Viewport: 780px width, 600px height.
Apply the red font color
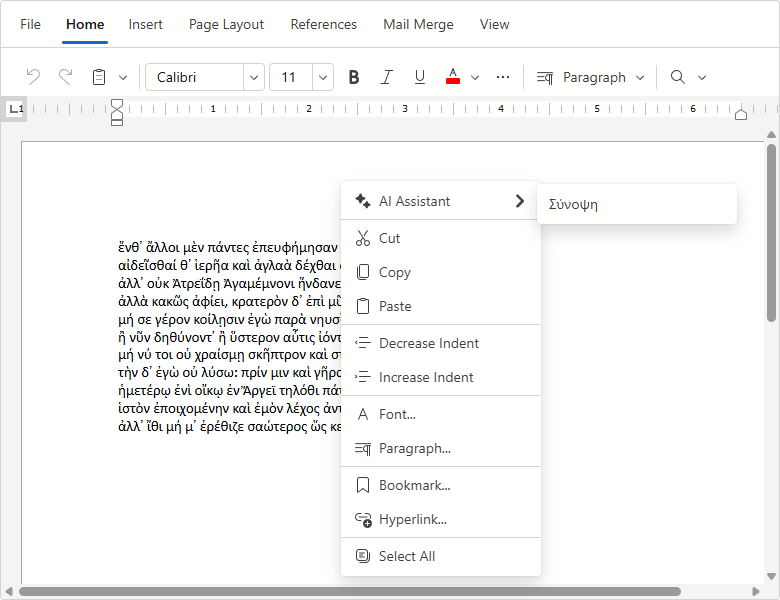click(x=453, y=77)
